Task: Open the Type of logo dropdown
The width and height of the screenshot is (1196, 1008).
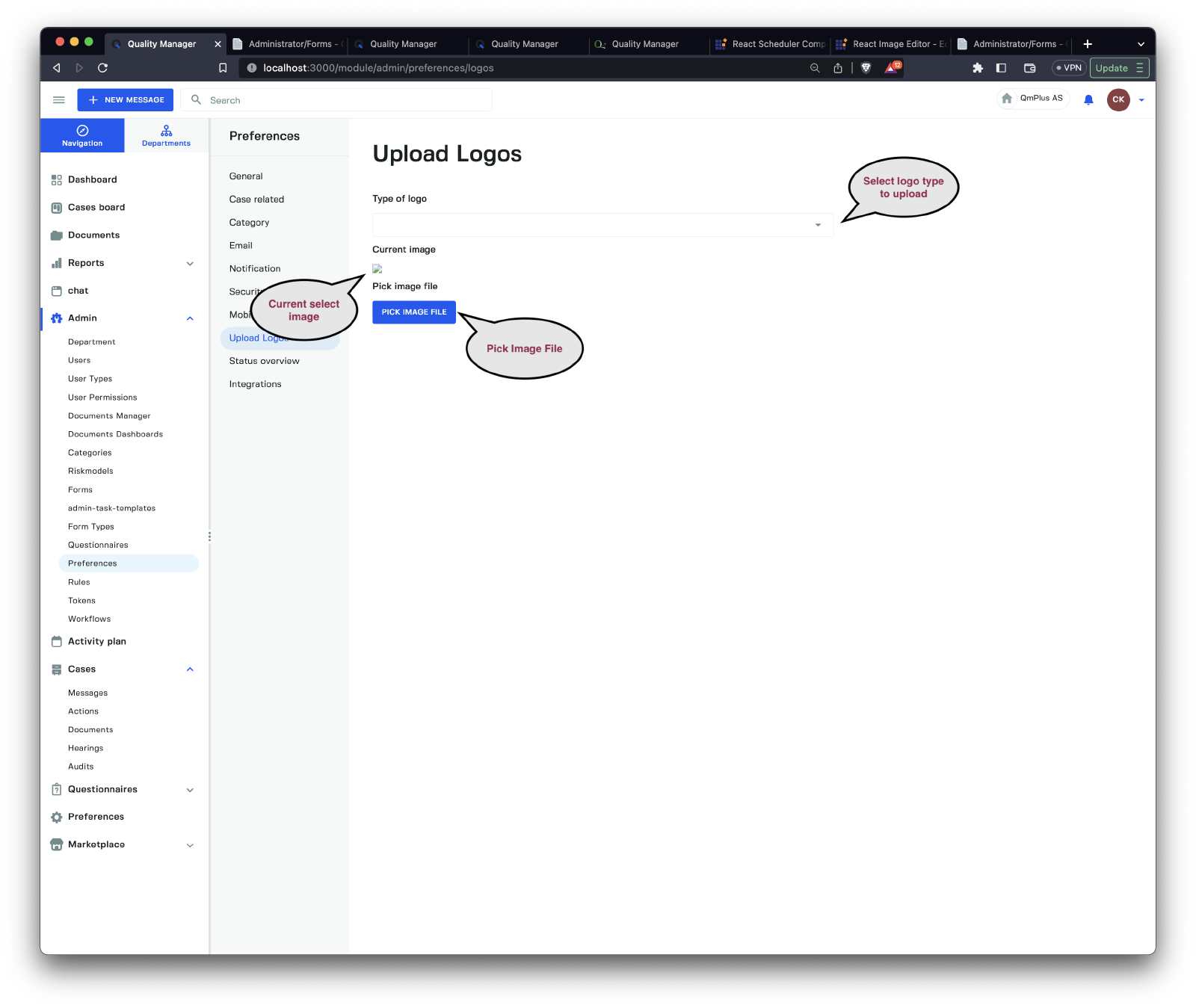Action: point(602,225)
